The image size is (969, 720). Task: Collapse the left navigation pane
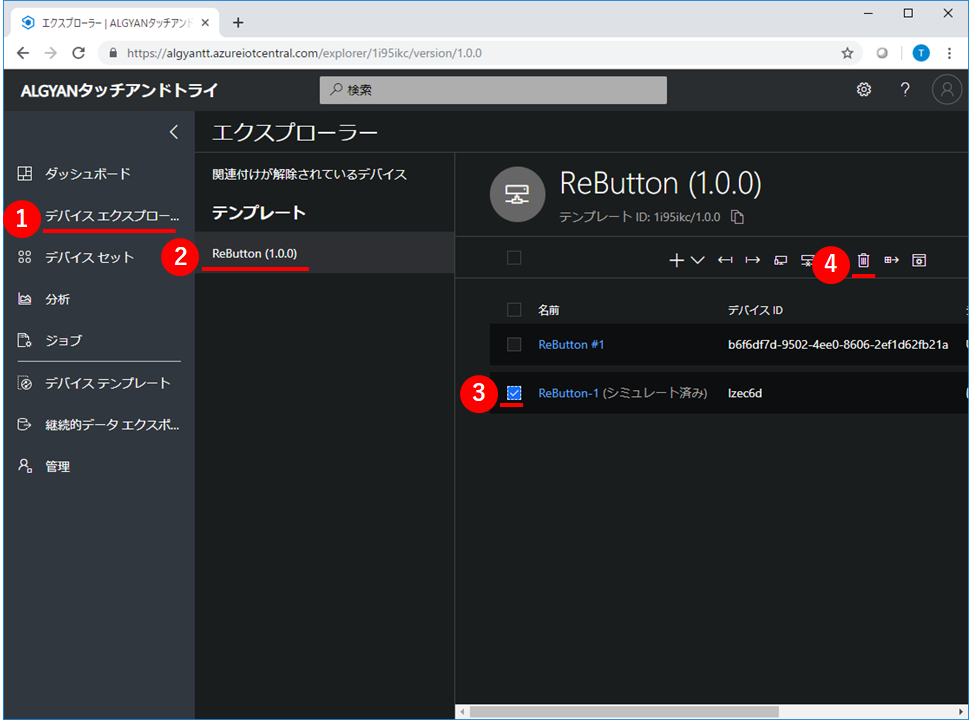pos(174,132)
